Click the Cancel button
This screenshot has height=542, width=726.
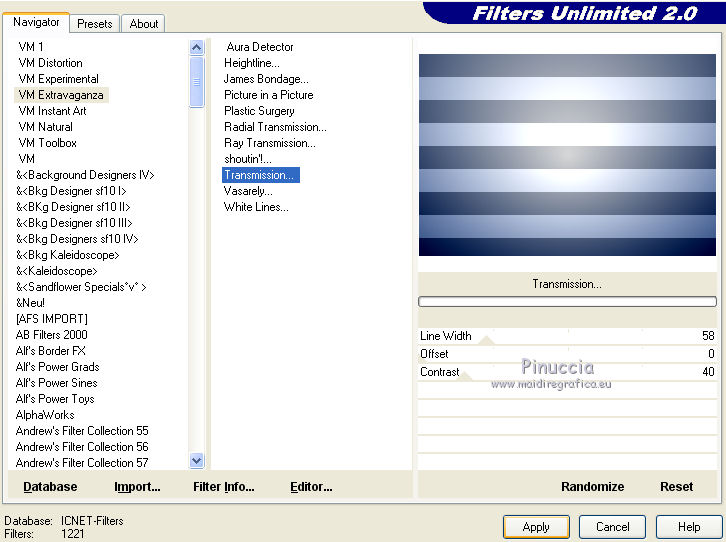612,527
